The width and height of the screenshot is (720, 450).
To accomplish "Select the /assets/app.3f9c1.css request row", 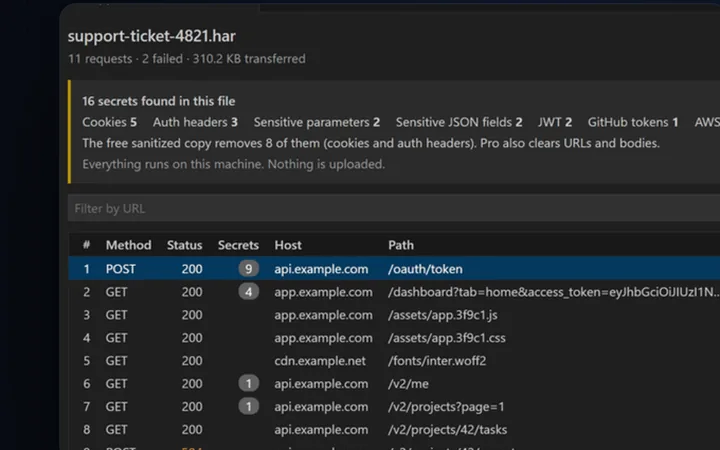I will tap(394, 338).
